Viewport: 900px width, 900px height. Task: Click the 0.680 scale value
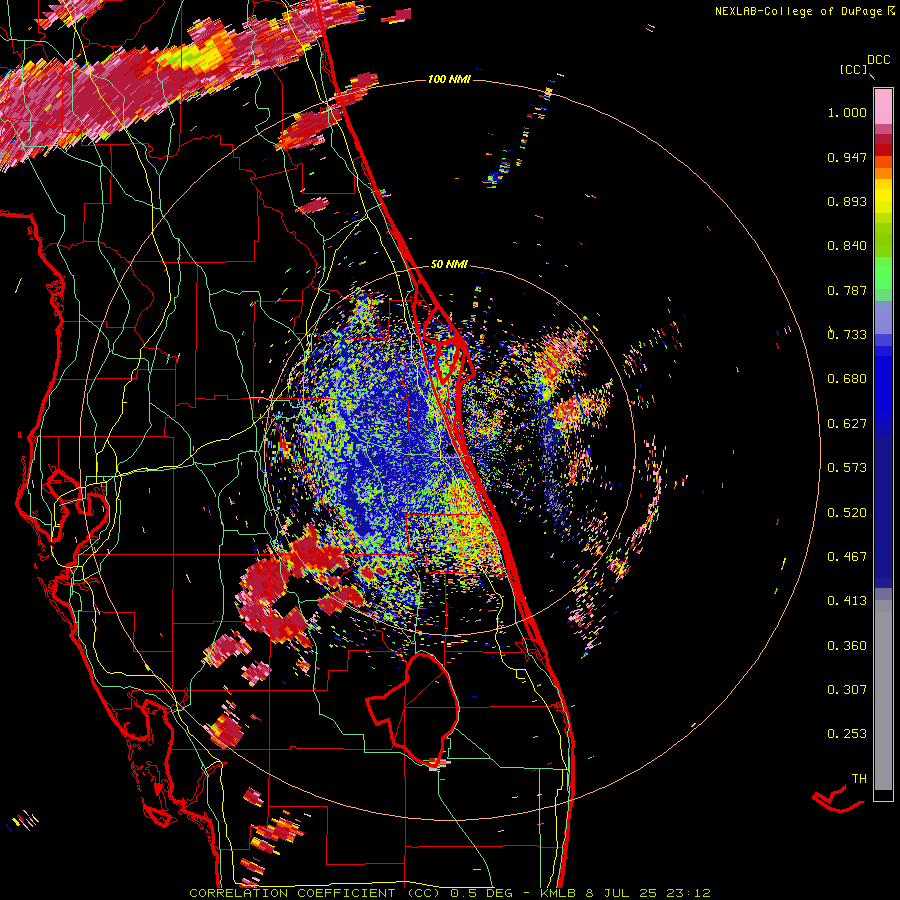pyautogui.click(x=847, y=379)
